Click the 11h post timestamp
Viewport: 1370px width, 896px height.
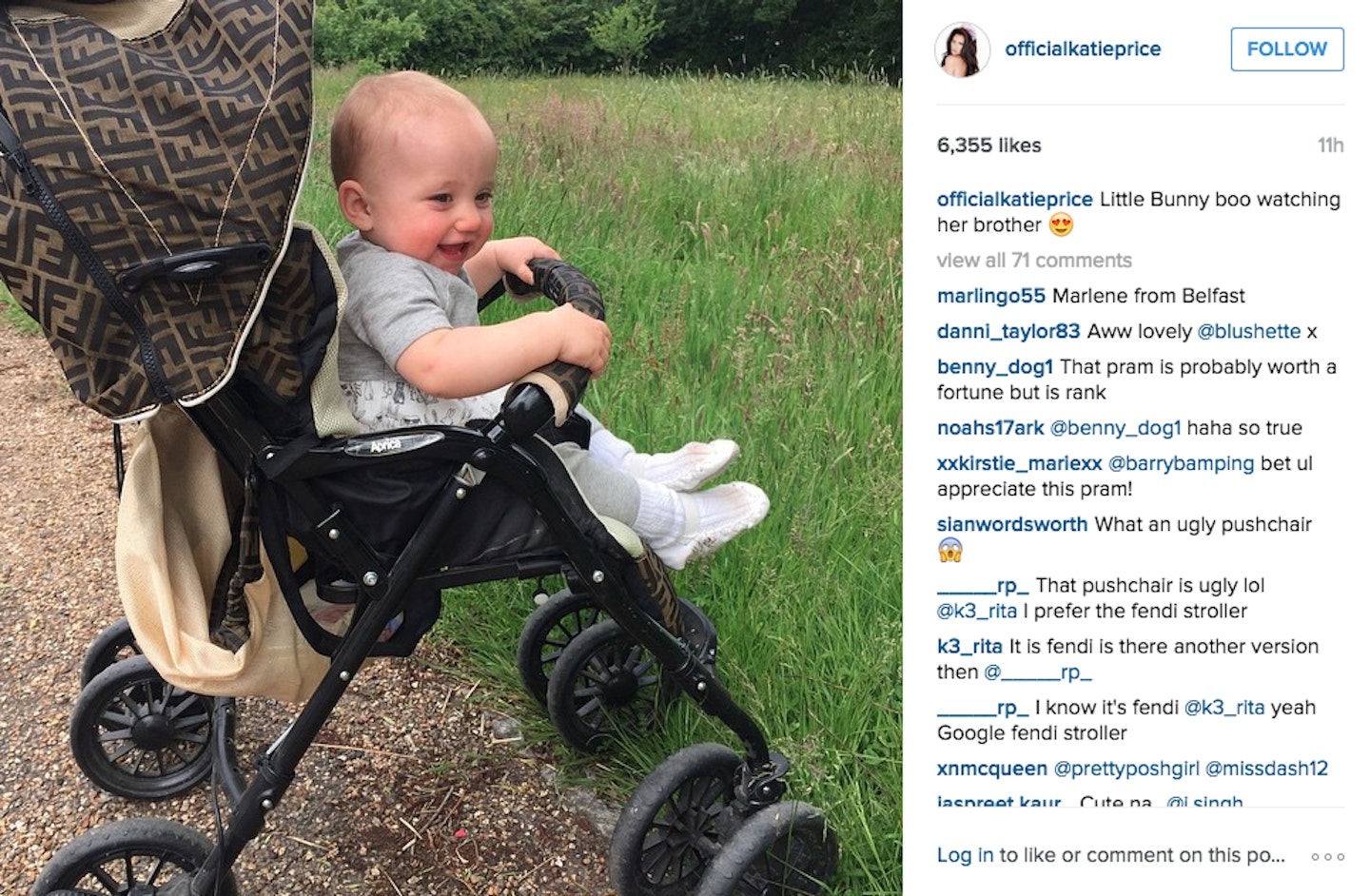click(x=1330, y=146)
